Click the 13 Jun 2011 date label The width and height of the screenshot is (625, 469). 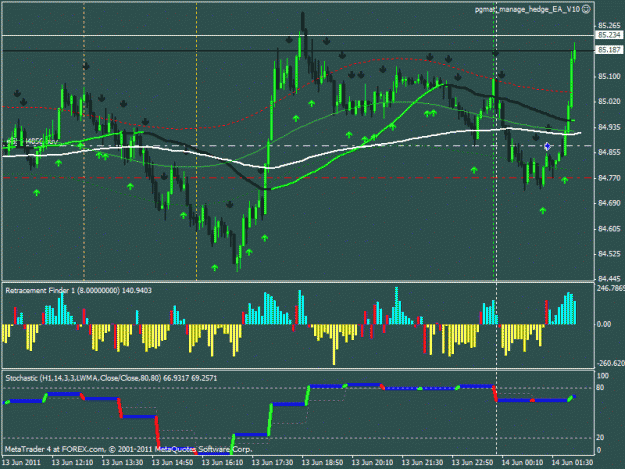click(21, 462)
